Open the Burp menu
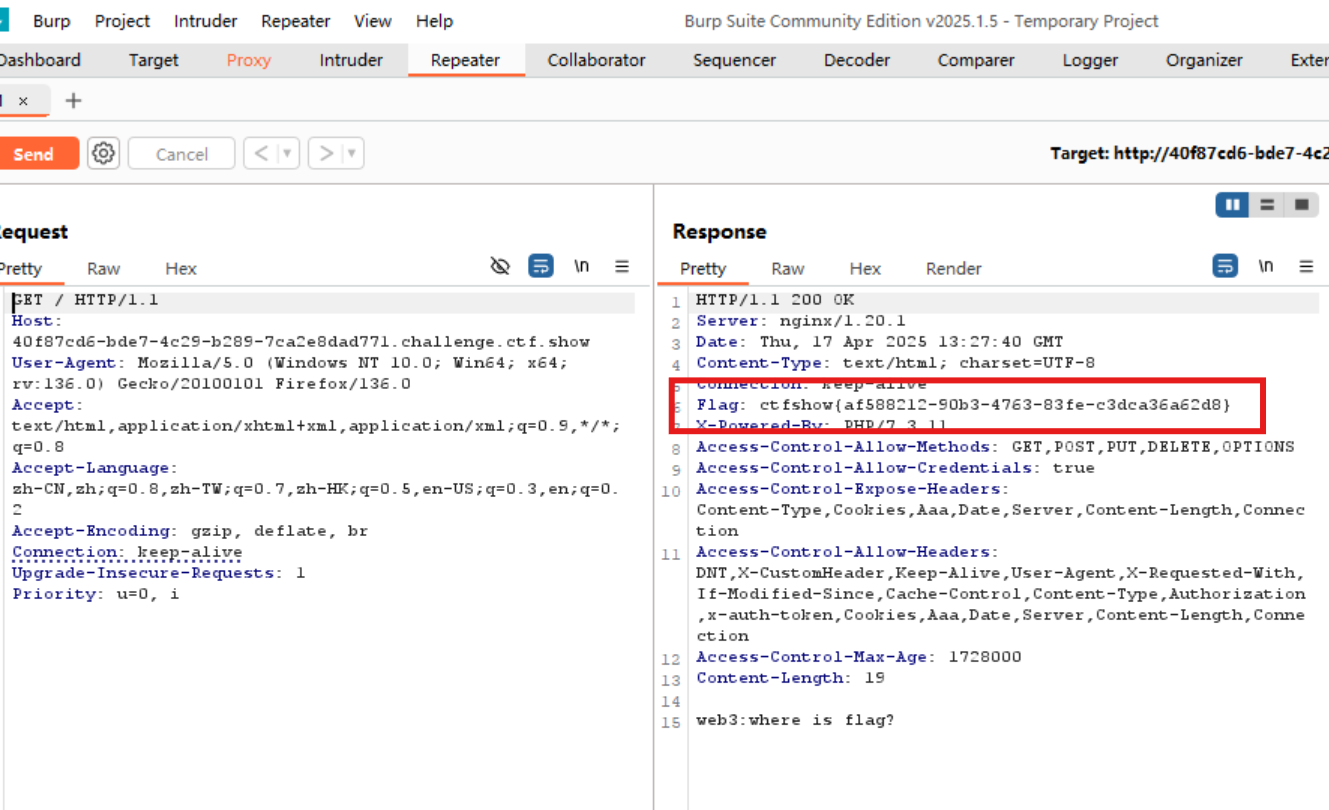 coord(51,21)
